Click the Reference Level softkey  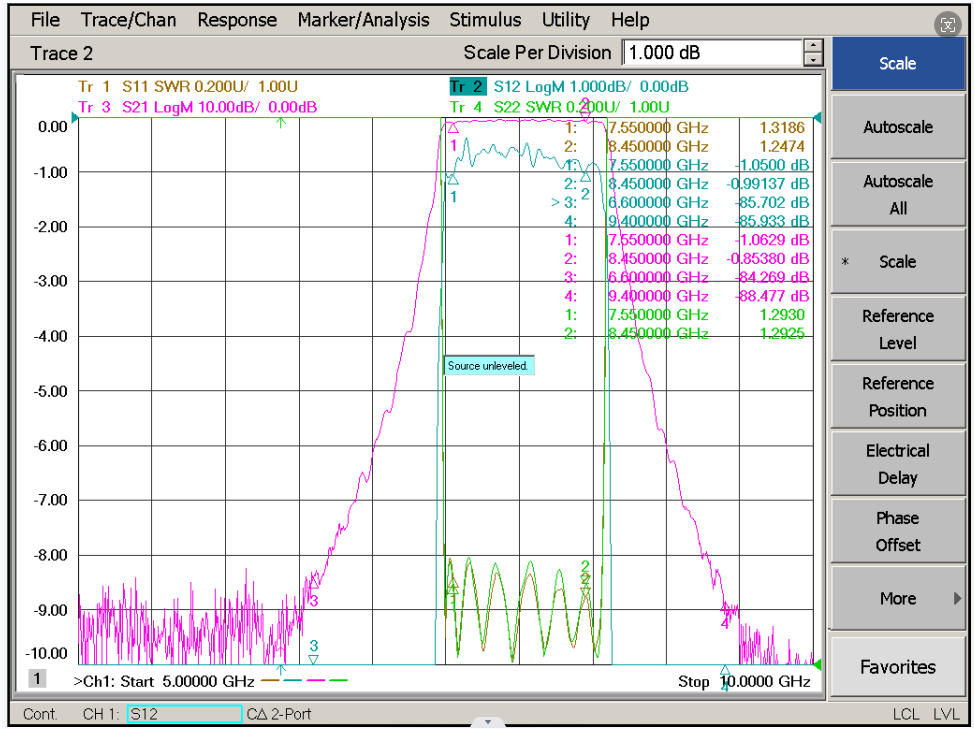tap(898, 330)
